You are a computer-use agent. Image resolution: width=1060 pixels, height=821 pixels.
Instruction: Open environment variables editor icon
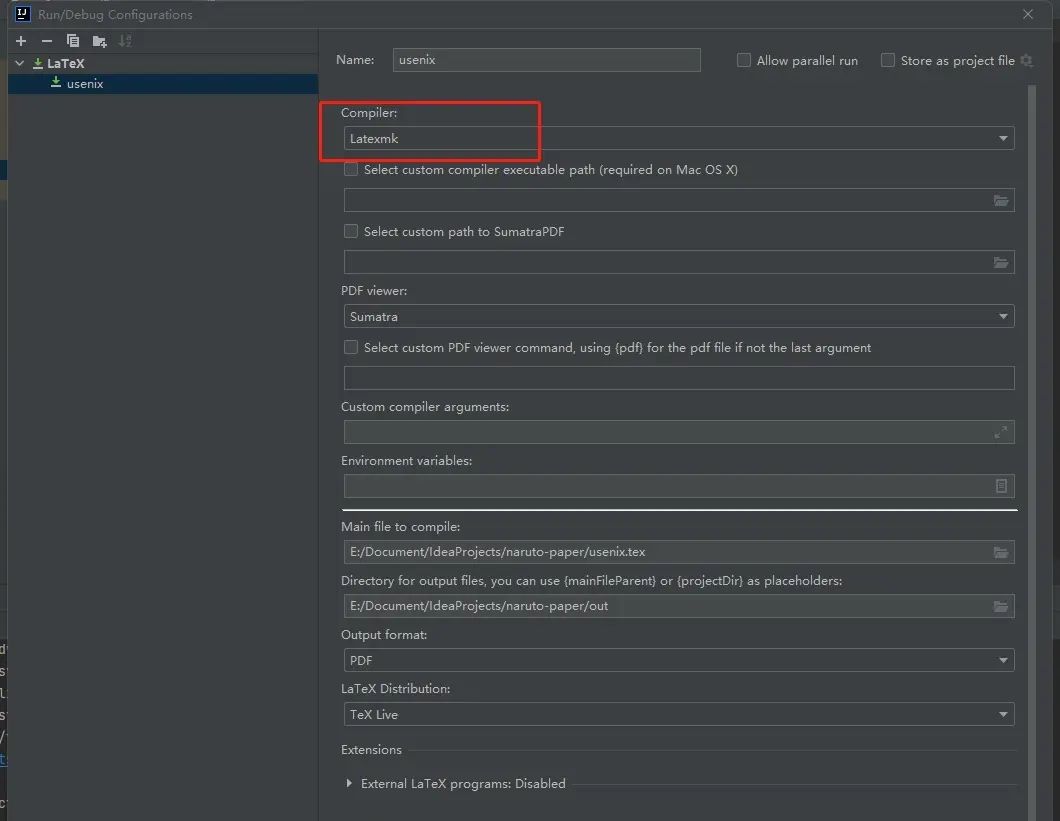1001,486
